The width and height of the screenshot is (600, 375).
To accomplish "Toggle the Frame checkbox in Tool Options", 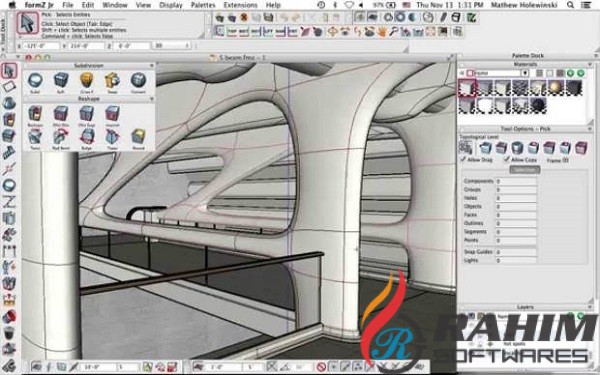I will tap(566, 160).
